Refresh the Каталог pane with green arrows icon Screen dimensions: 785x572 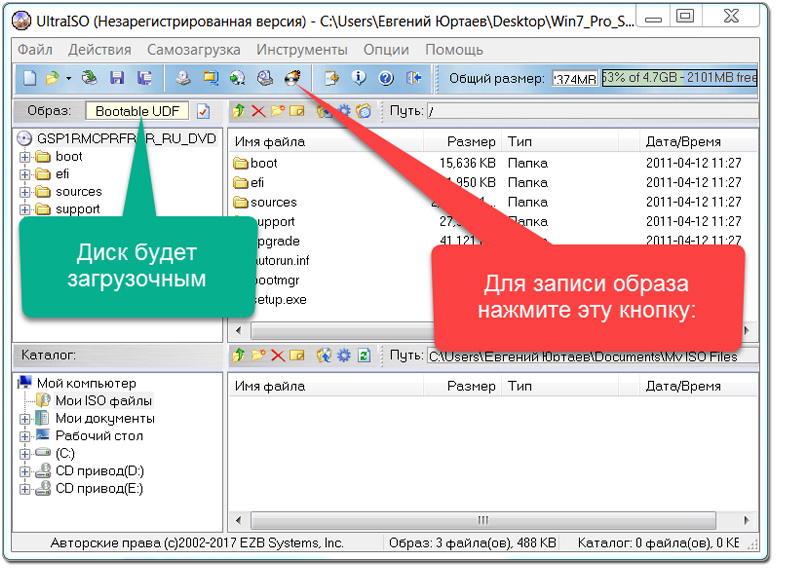(364, 356)
